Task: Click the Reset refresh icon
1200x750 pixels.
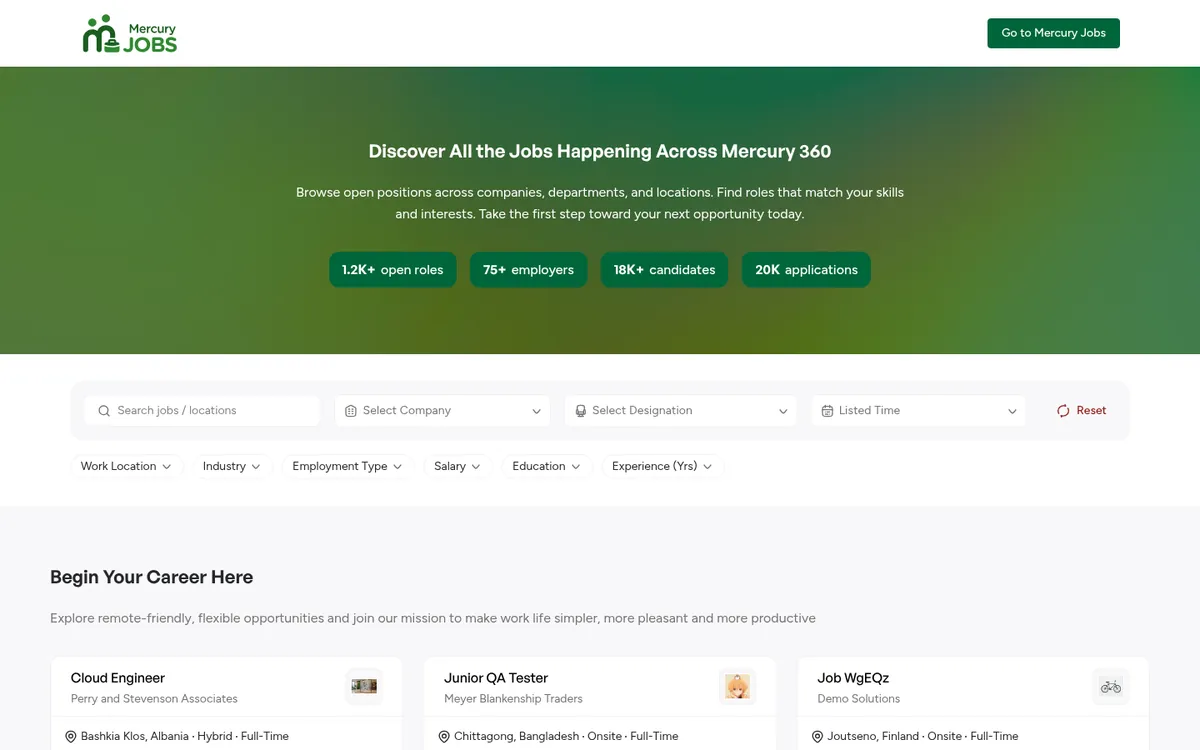Action: coord(1063,411)
